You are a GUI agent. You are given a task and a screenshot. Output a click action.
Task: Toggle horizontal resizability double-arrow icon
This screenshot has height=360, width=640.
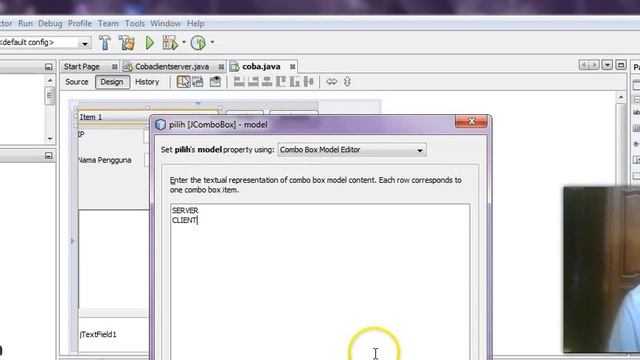click(x=331, y=82)
